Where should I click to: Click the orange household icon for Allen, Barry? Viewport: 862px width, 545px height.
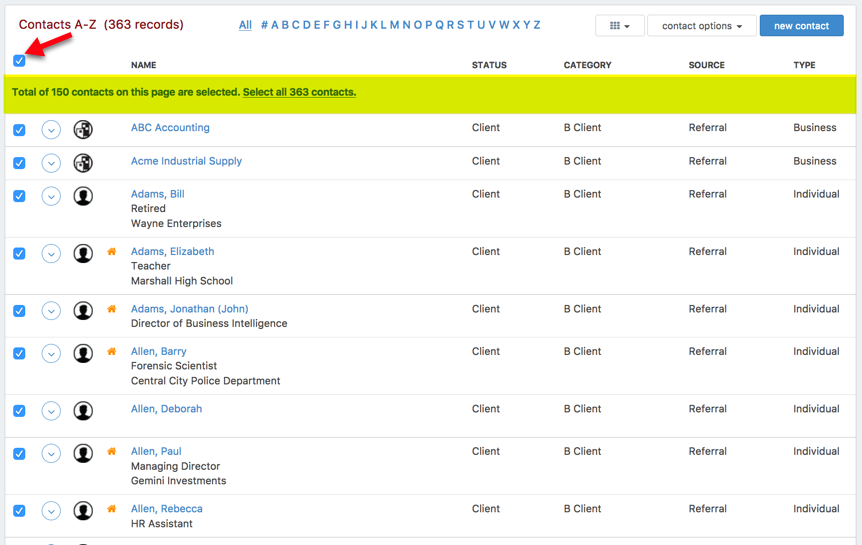[112, 351]
